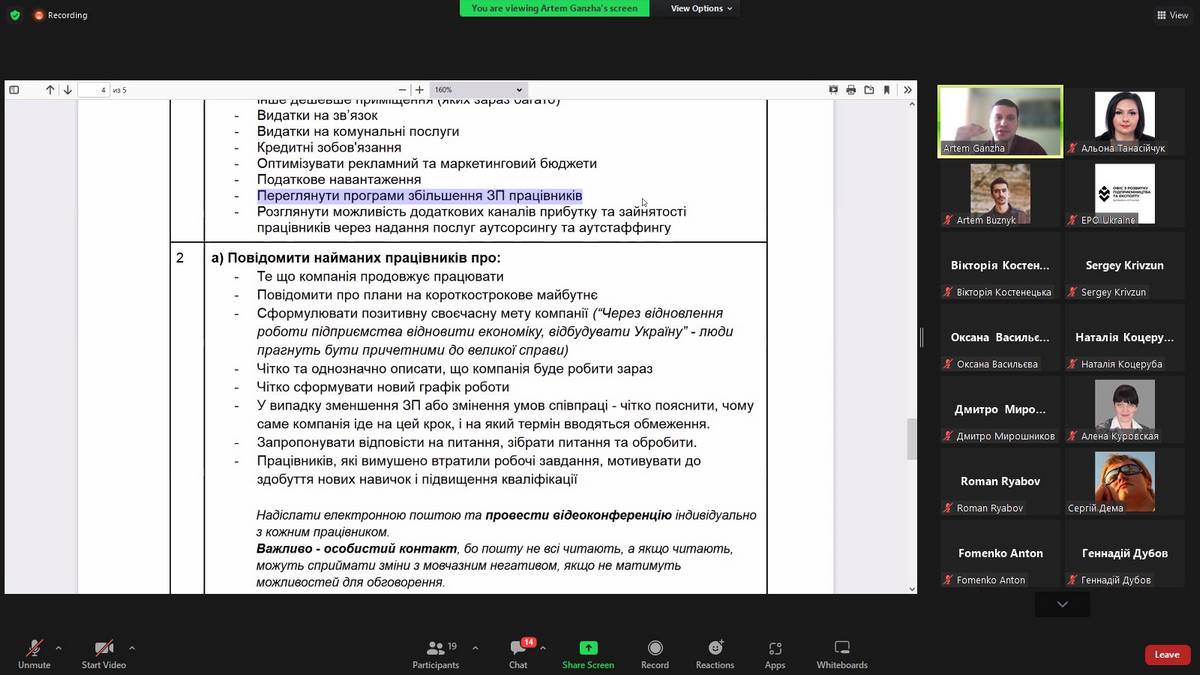Open the View Options menu

[x=701, y=8]
